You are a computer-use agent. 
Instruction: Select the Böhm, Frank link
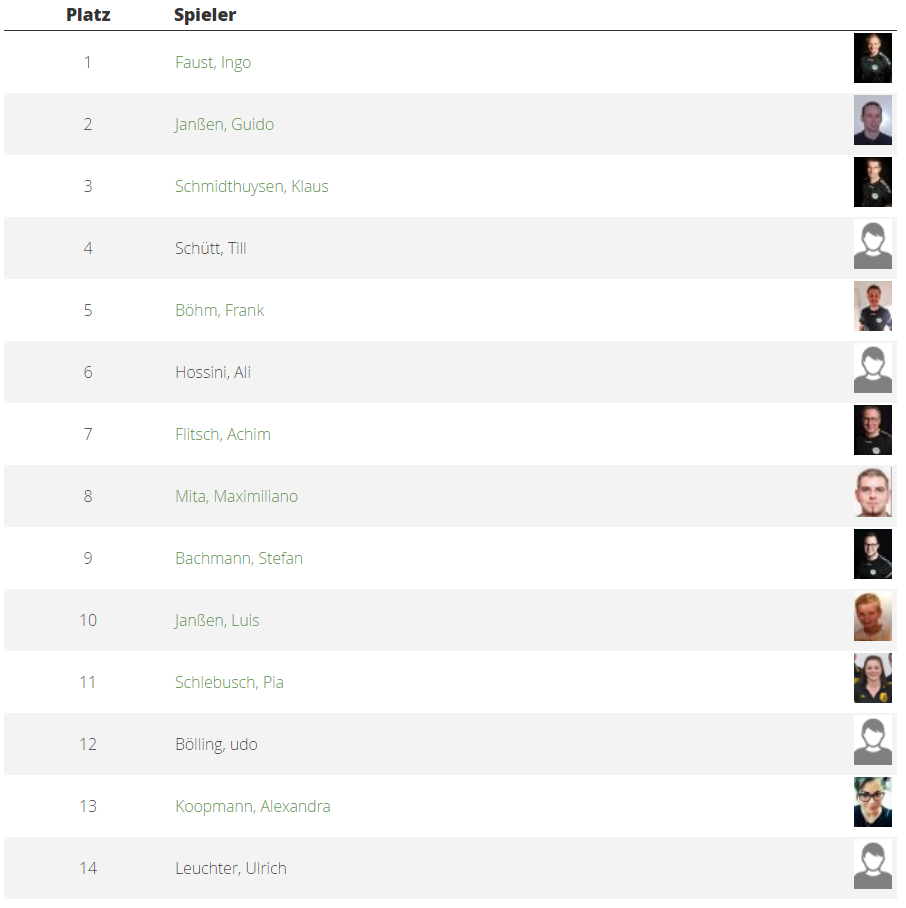click(219, 310)
